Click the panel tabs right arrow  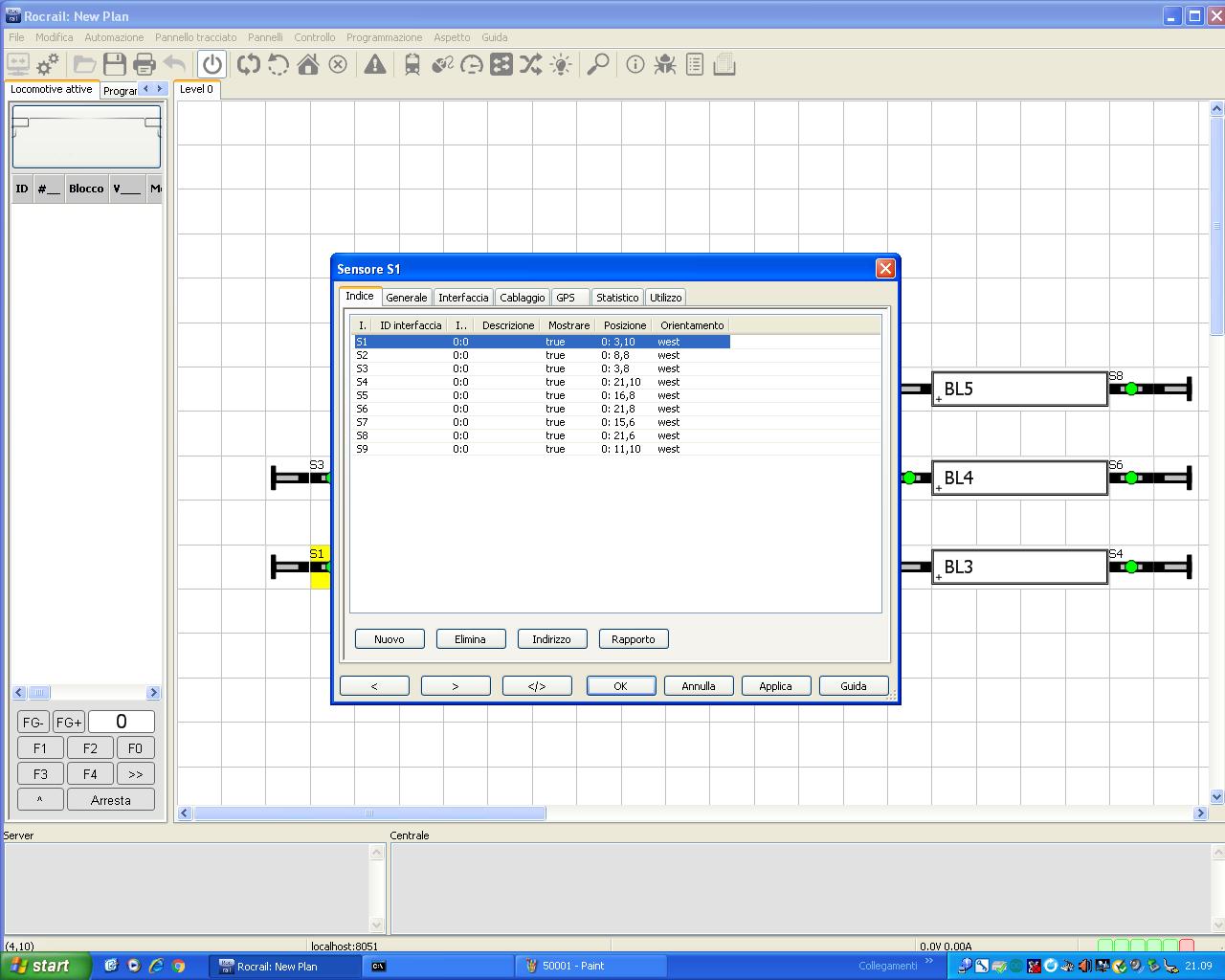[159, 89]
